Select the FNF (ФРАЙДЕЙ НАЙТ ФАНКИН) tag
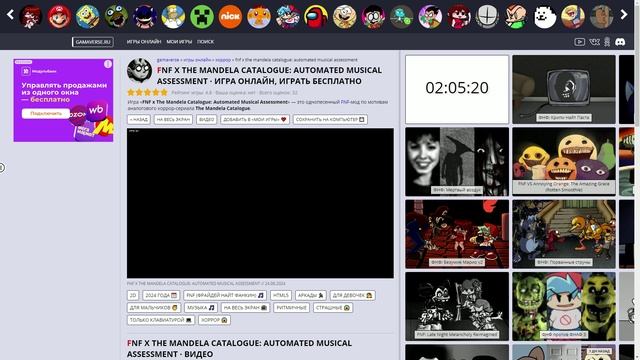Viewport: 640px width, 360px height. (225, 295)
